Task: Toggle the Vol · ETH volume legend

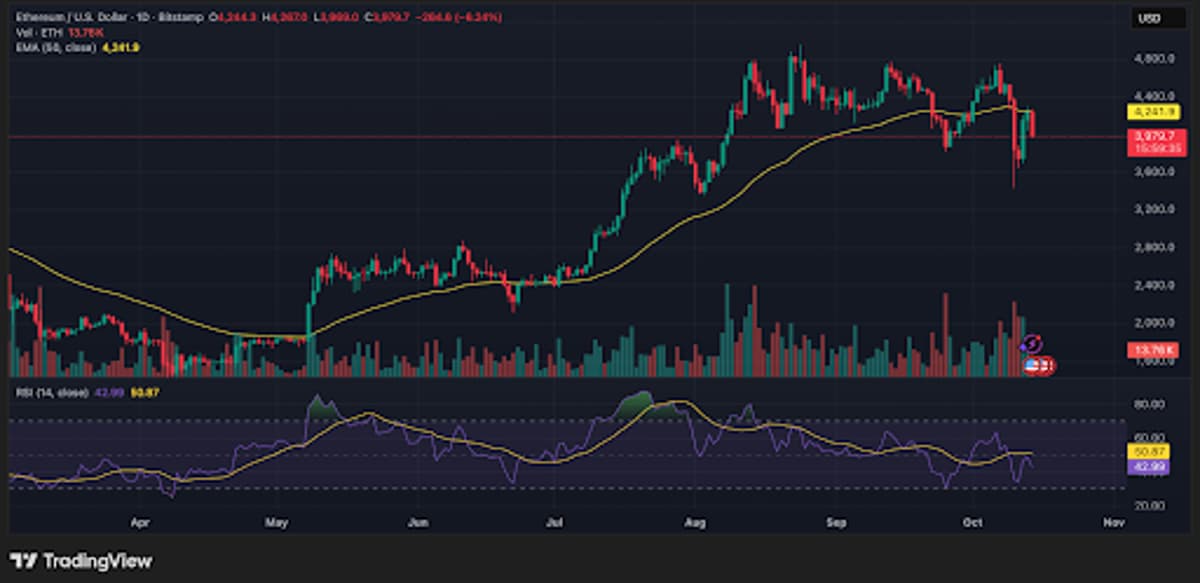Action: point(38,32)
